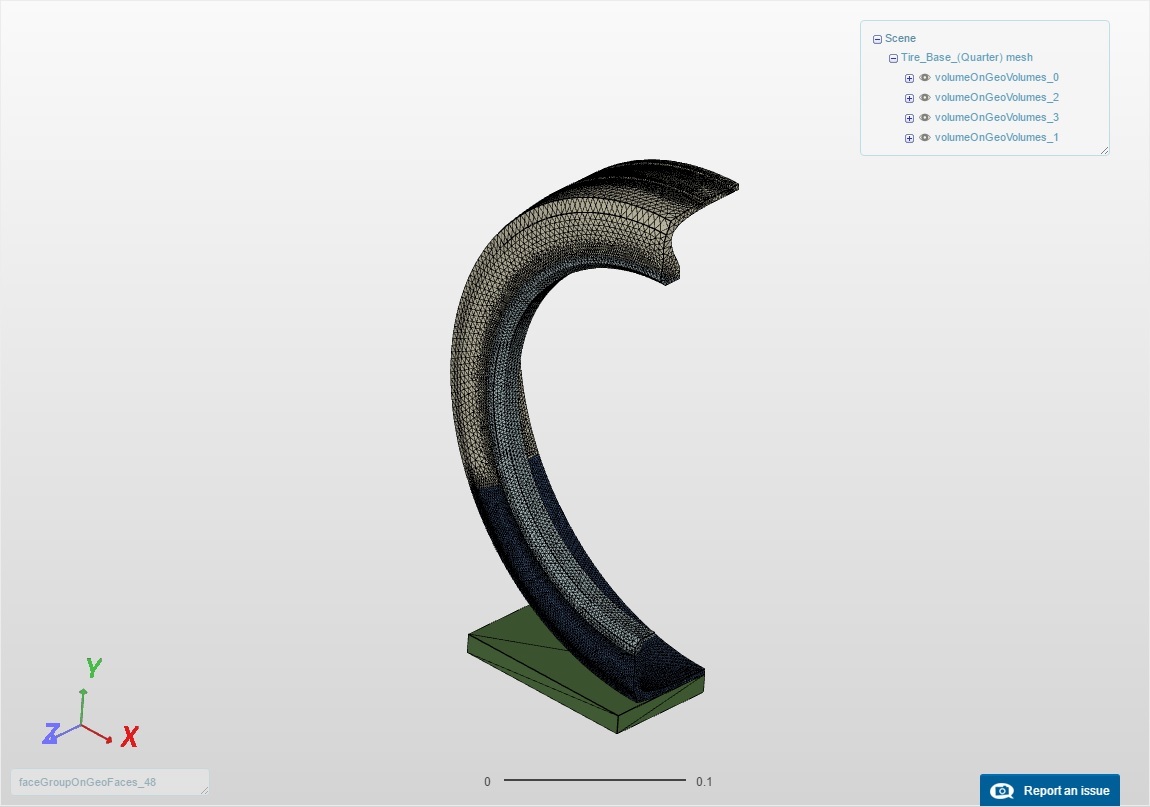Click the Report an issue button
Image resolution: width=1150 pixels, height=807 pixels.
click(1050, 790)
